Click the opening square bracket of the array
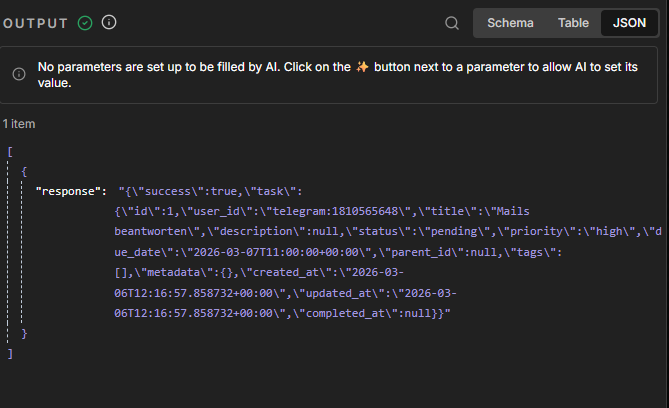The height and width of the screenshot is (408, 669). 9,151
